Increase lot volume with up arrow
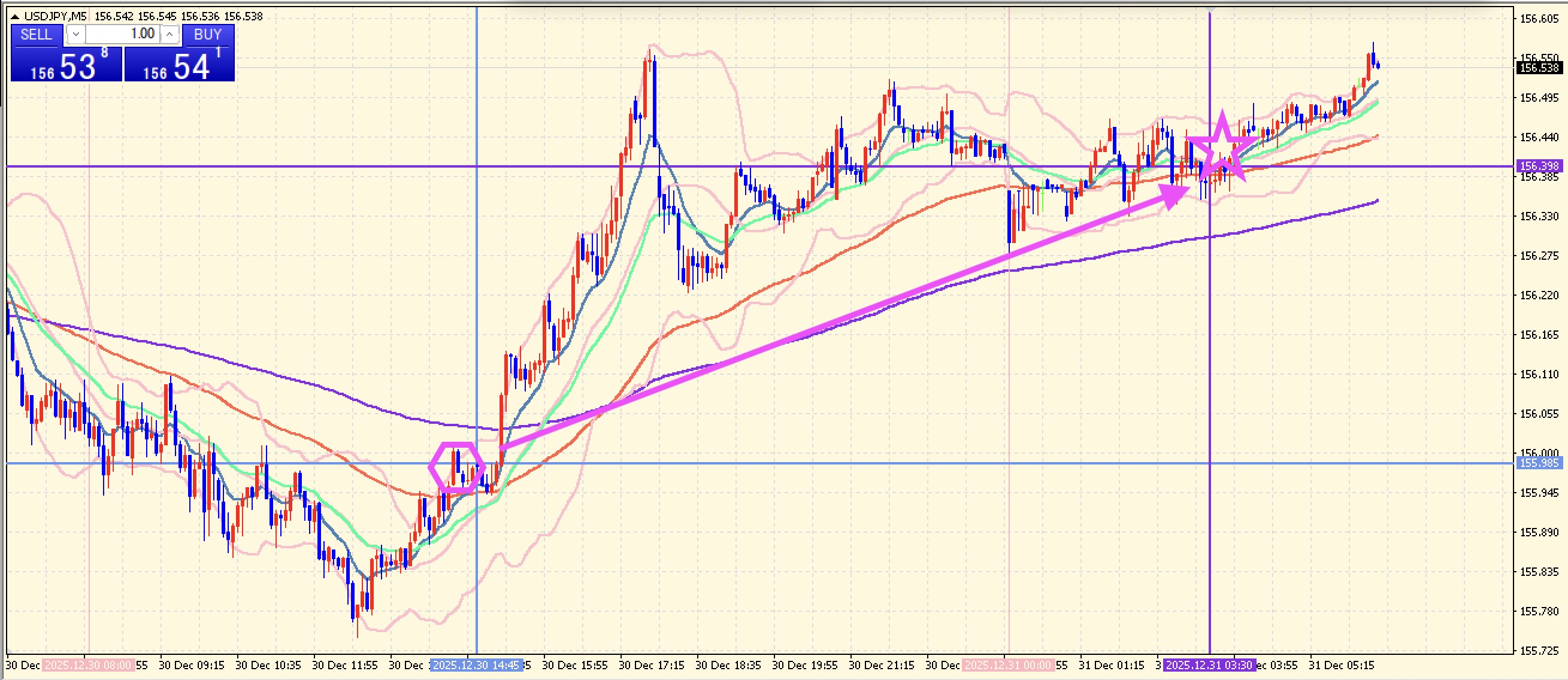 pyautogui.click(x=170, y=35)
